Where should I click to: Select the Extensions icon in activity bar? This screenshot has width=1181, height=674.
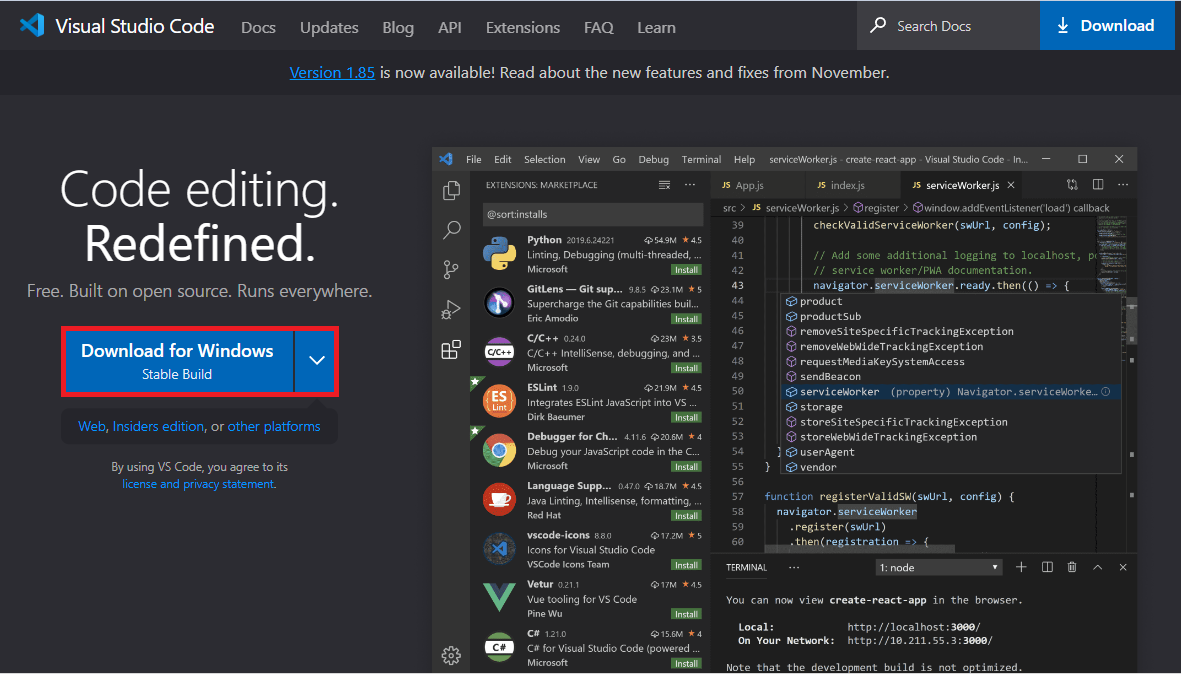tap(451, 349)
